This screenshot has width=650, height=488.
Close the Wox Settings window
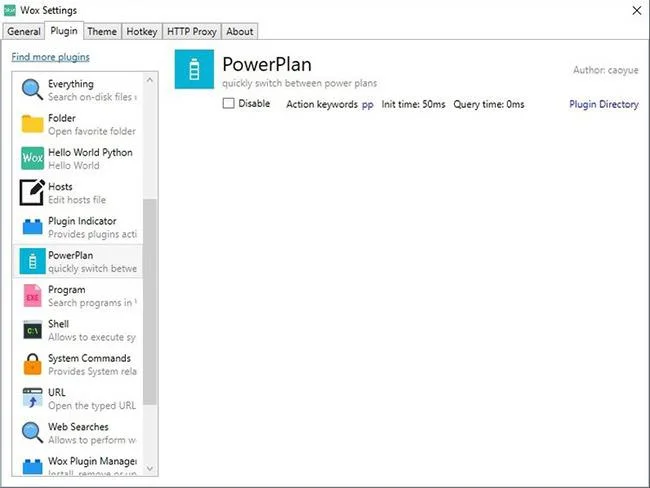(637, 10)
